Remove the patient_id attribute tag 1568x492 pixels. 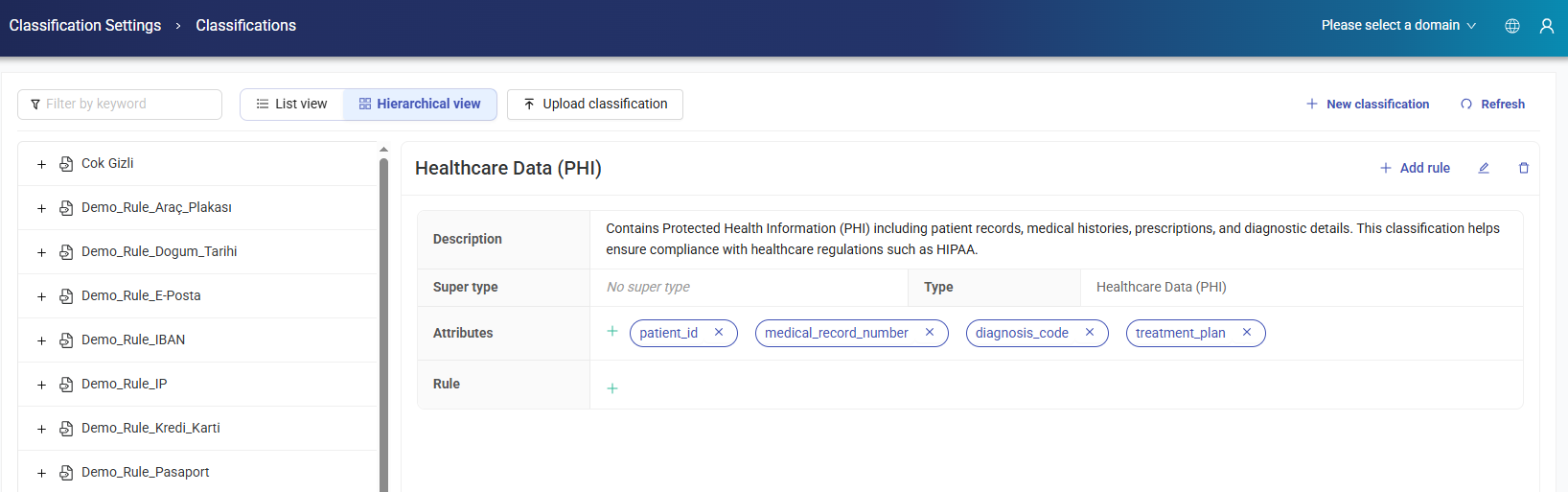tap(719, 333)
